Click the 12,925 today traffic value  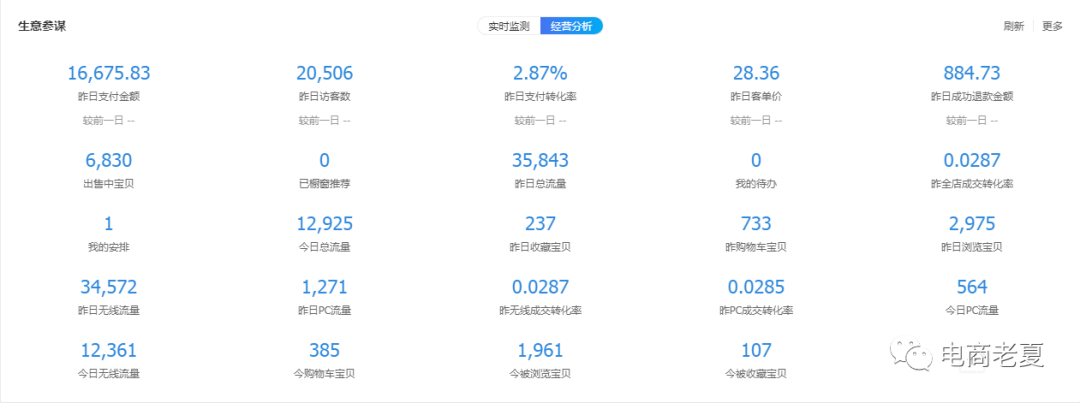coord(324,223)
